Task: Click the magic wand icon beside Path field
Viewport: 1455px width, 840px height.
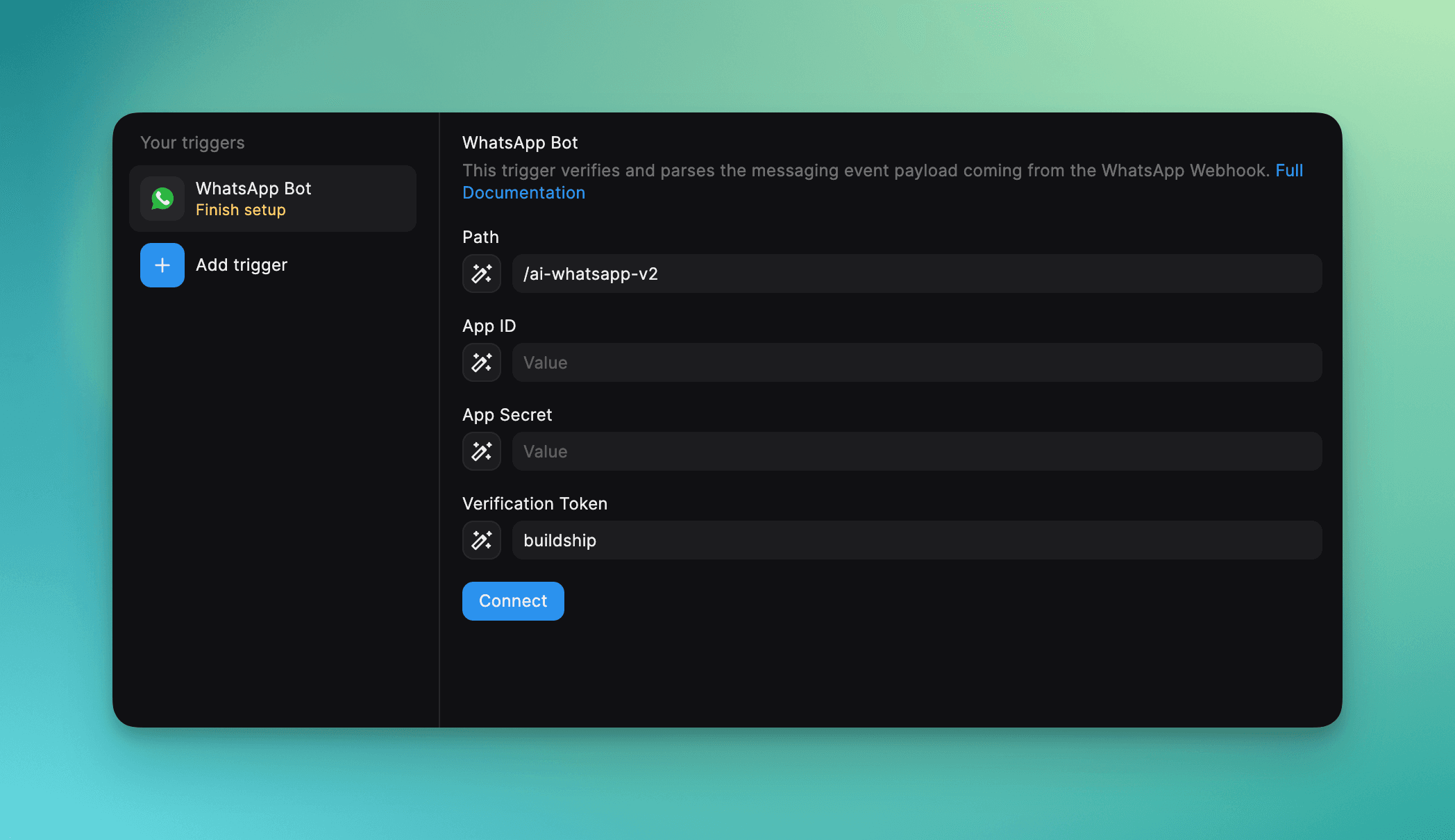Action: [x=482, y=274]
